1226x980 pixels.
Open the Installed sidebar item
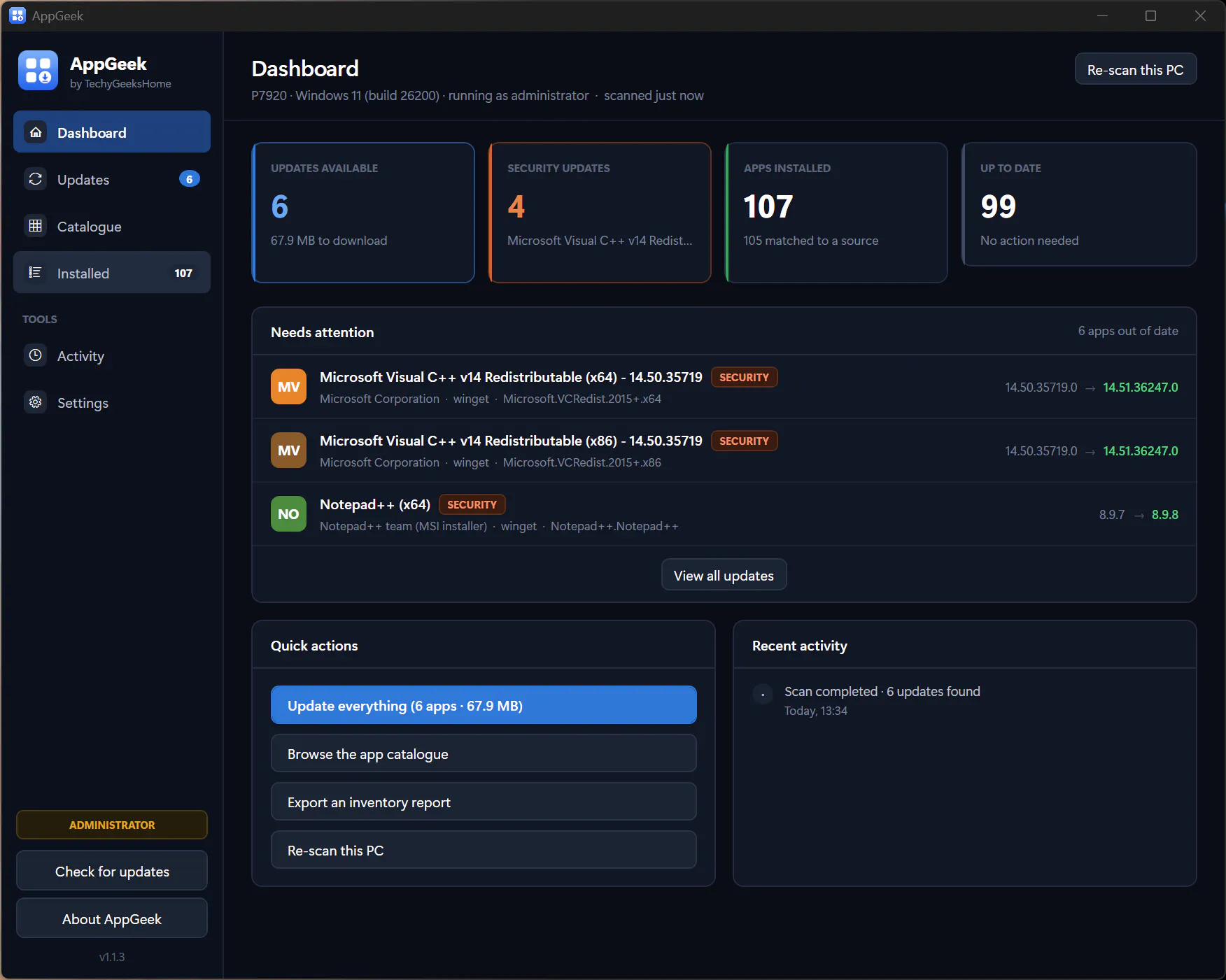pyautogui.click(x=112, y=273)
